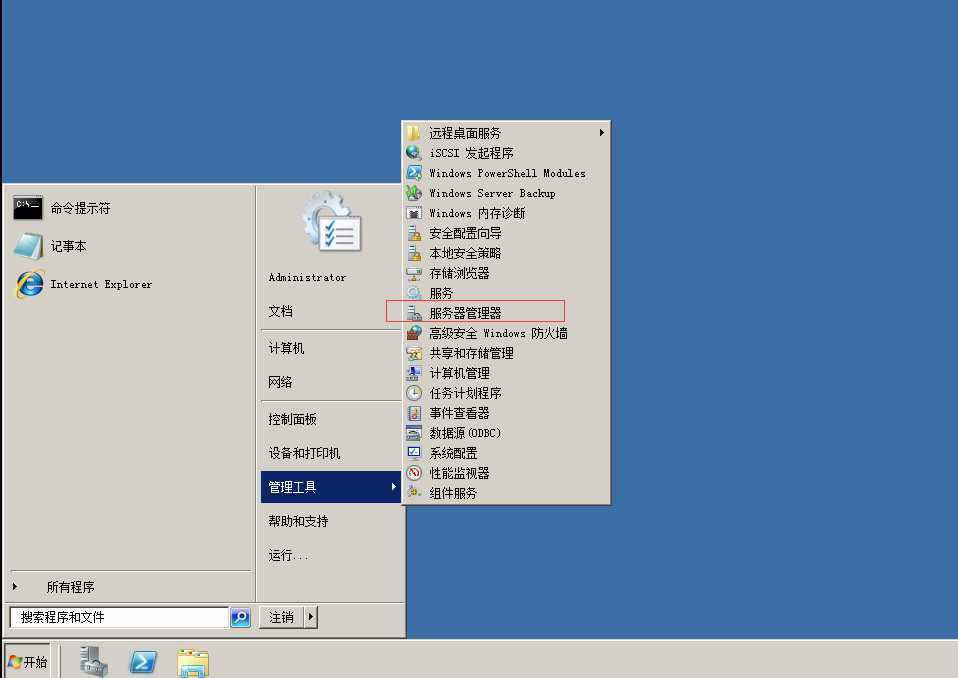Select the 事件查看器 text entry
The width and height of the screenshot is (958, 678).
[x=459, y=413]
